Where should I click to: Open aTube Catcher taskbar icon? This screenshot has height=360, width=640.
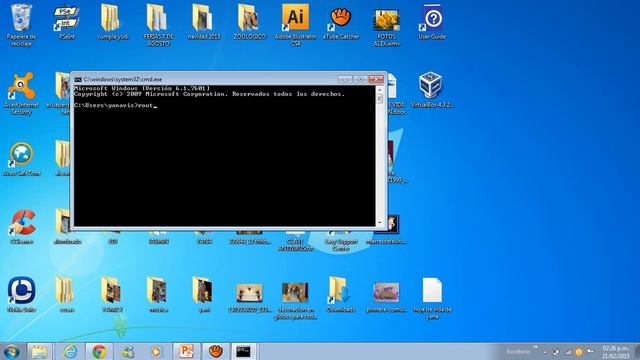coord(215,351)
